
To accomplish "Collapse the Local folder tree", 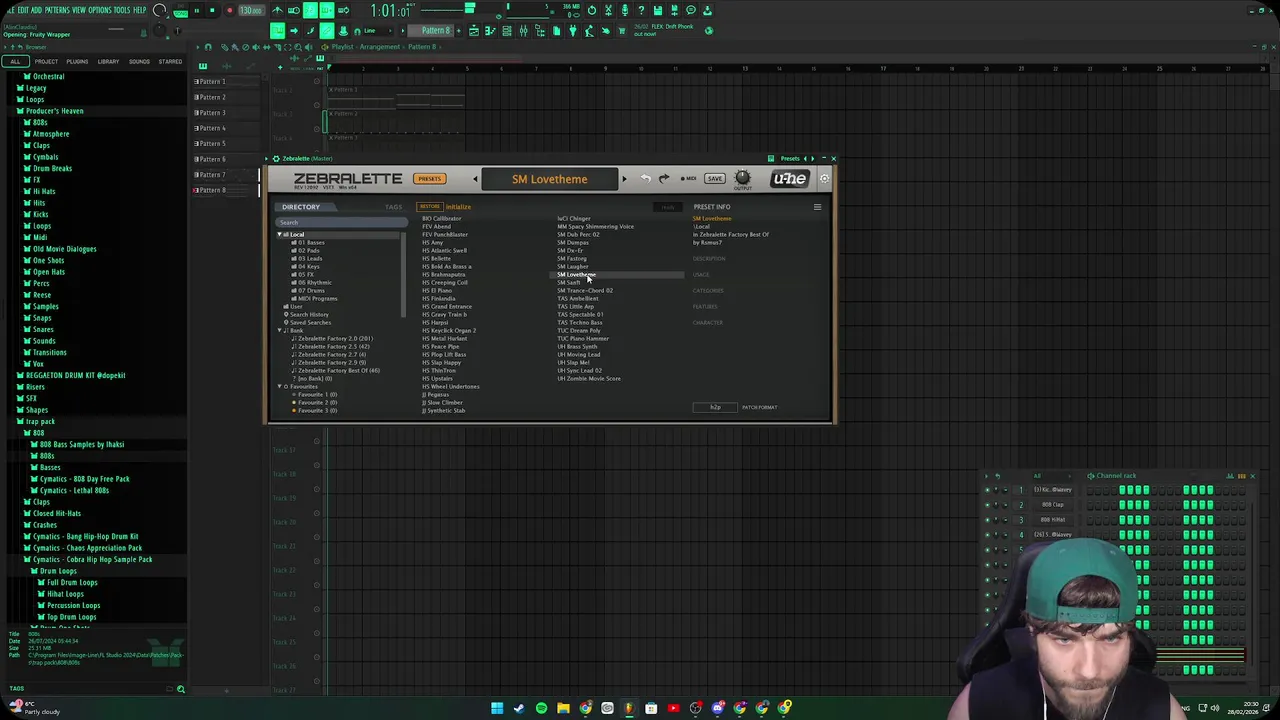I will tap(280, 235).
